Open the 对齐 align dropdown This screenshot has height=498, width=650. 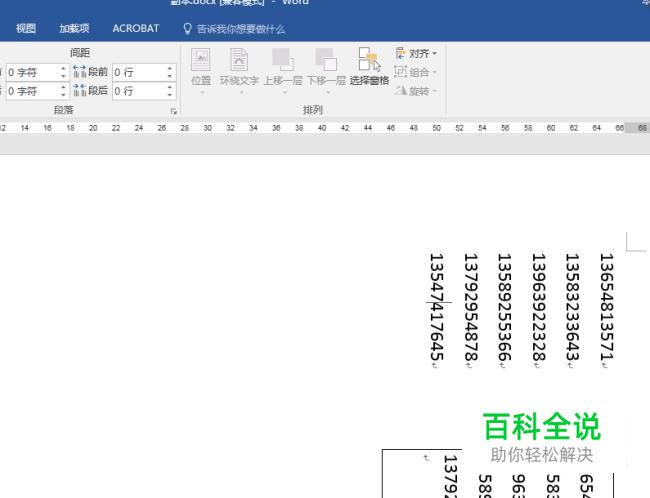(x=416, y=53)
